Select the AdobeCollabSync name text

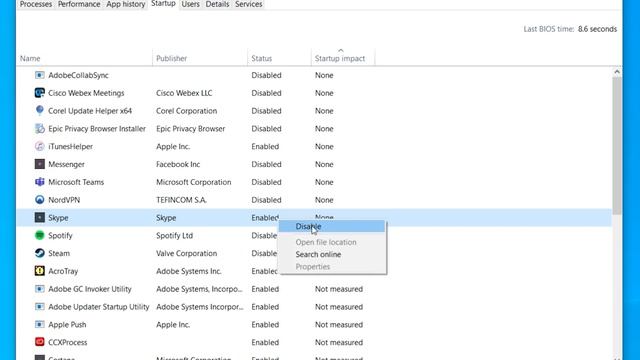click(x=78, y=75)
